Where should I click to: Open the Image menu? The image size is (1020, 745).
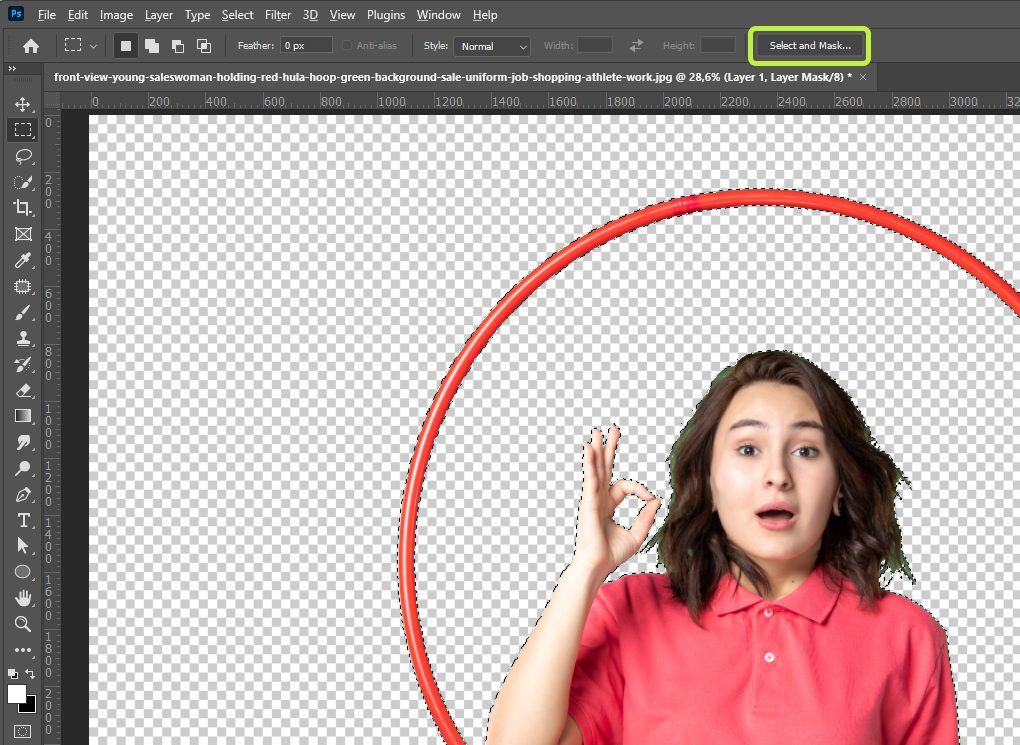click(x=116, y=14)
